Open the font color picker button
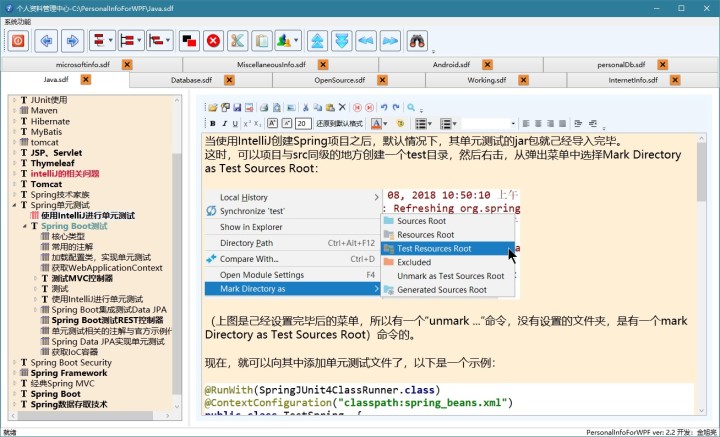Screen dimensions: 720x437 pos(380,123)
